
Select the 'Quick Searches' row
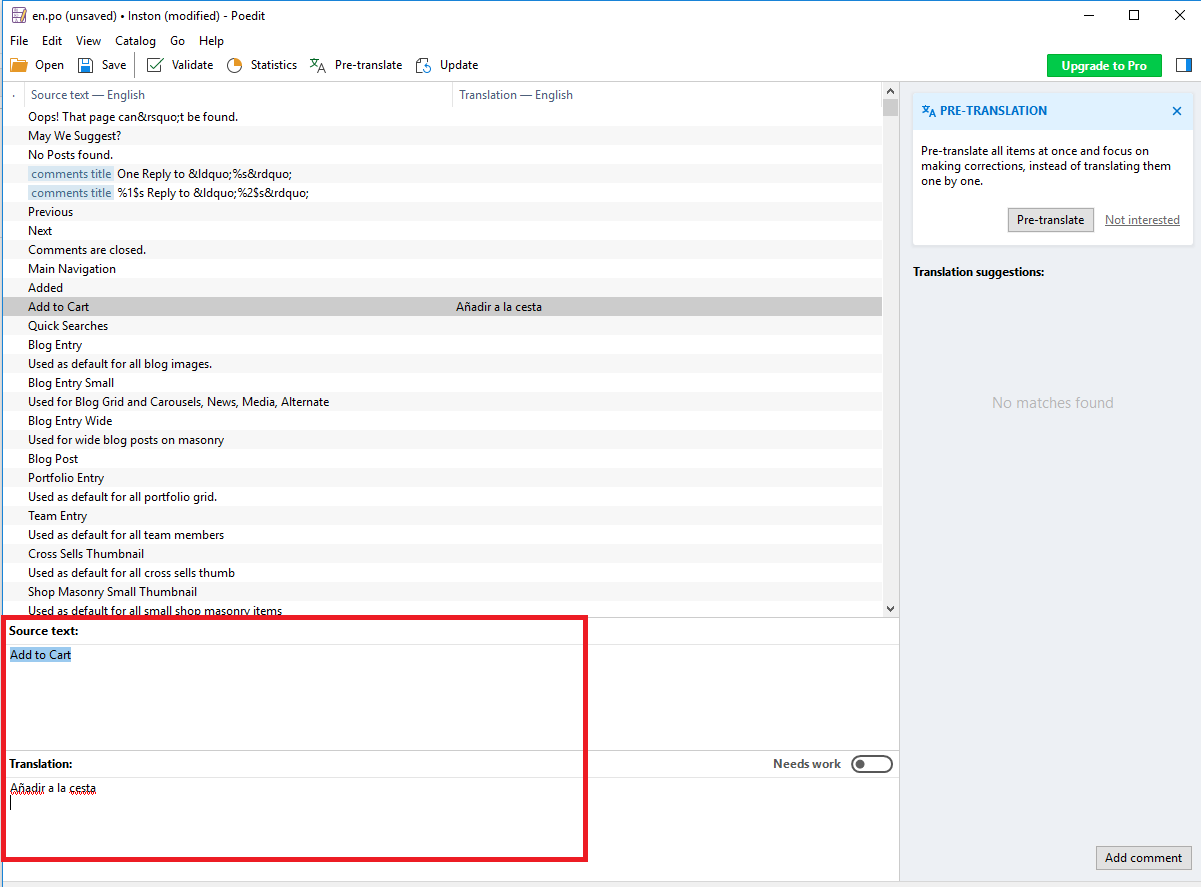[442, 326]
